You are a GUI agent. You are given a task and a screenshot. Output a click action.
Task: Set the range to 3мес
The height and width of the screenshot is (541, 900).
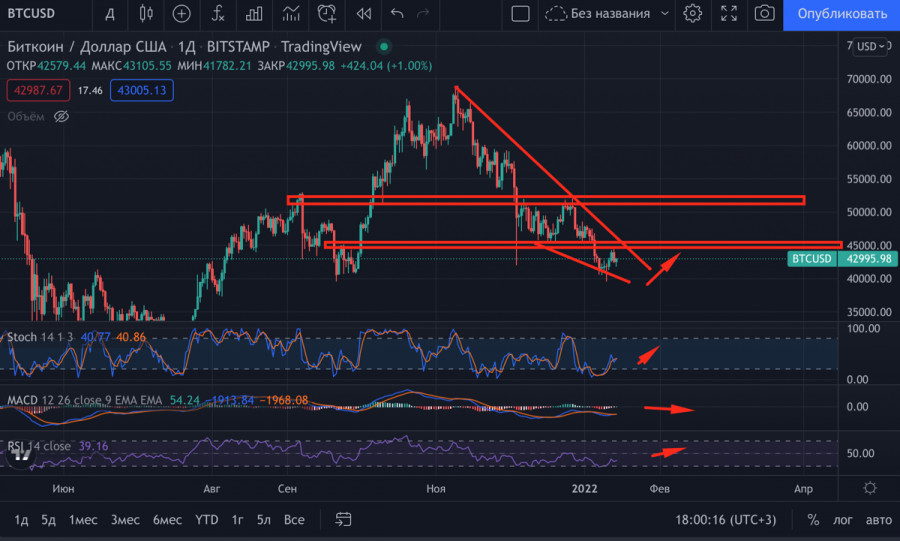coord(125,520)
